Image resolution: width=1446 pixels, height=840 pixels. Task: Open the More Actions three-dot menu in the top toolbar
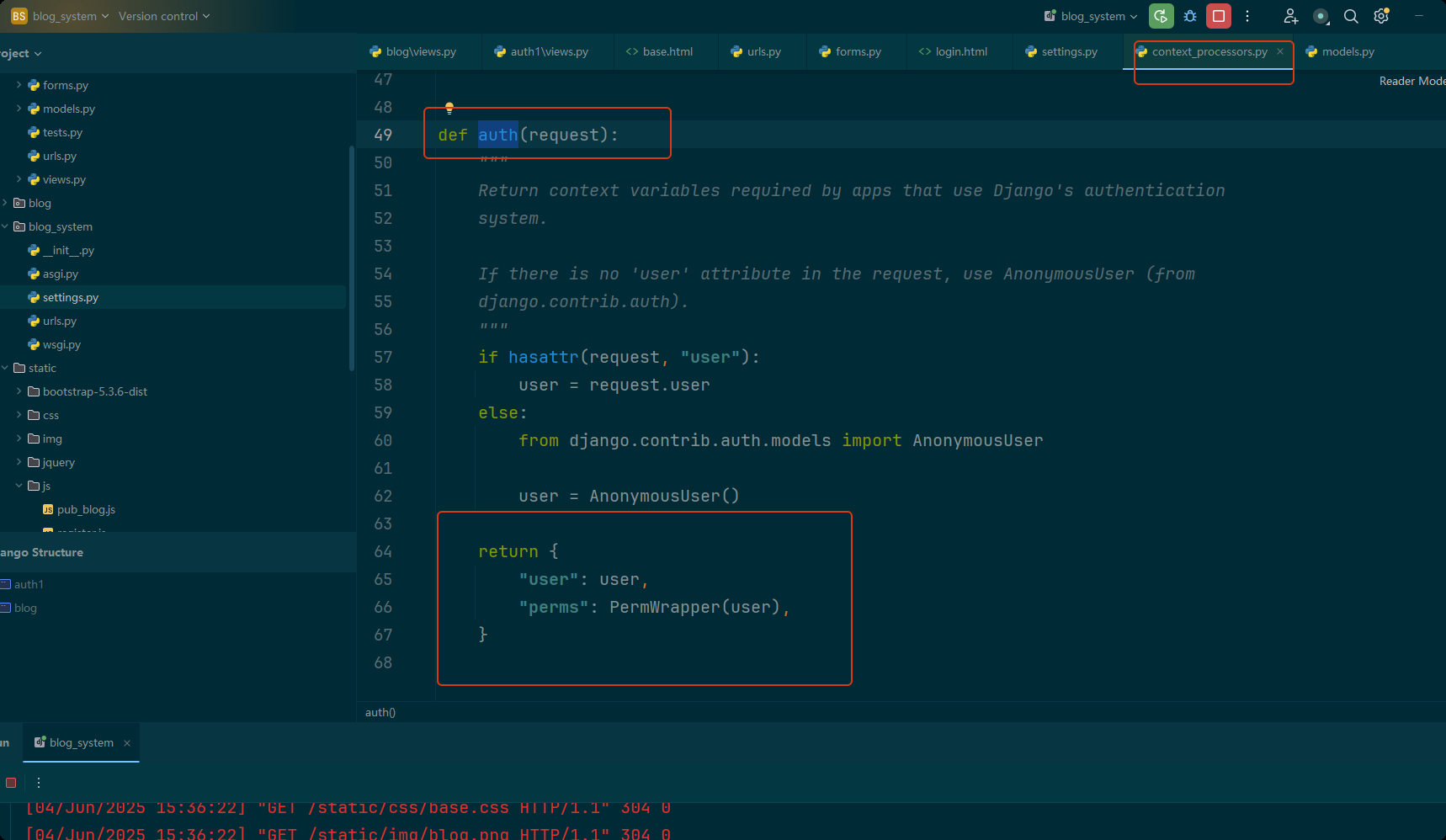click(x=1247, y=16)
